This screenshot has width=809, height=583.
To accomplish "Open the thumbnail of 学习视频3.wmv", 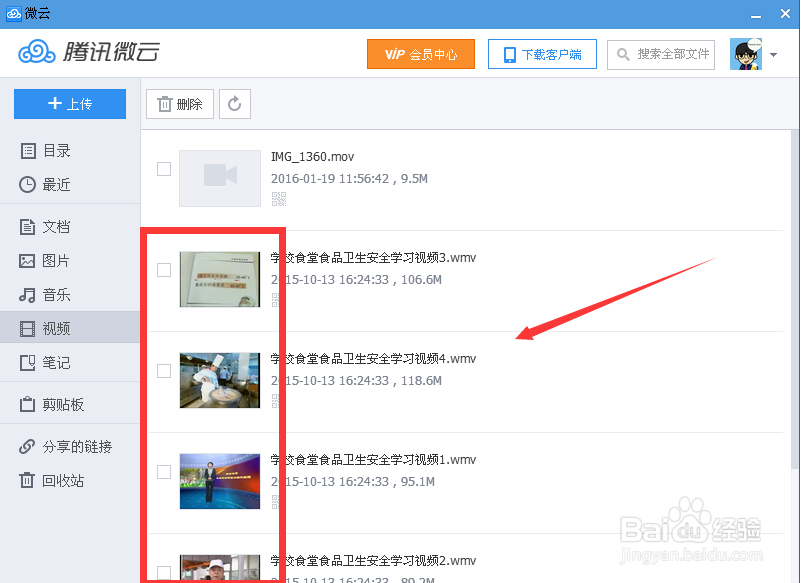I will click(220, 279).
